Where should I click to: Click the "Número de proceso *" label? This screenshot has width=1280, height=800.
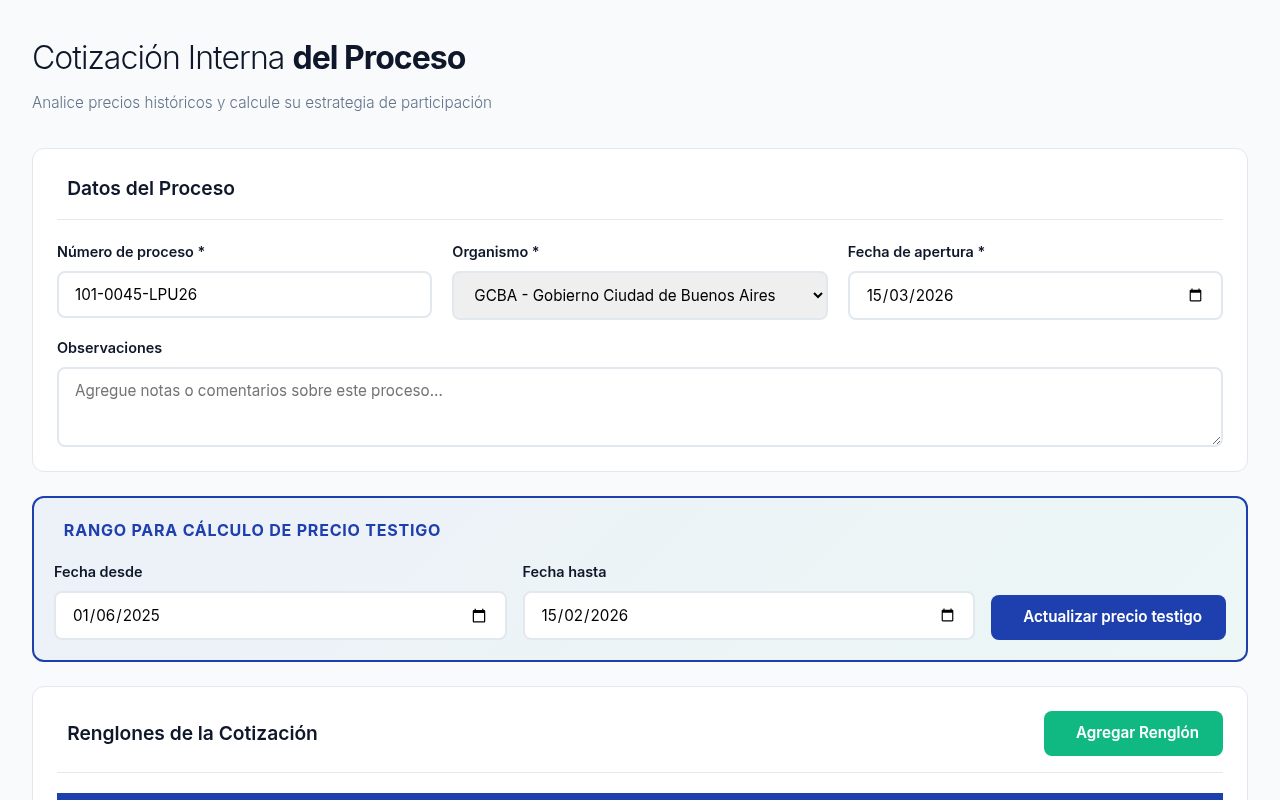click(x=130, y=252)
